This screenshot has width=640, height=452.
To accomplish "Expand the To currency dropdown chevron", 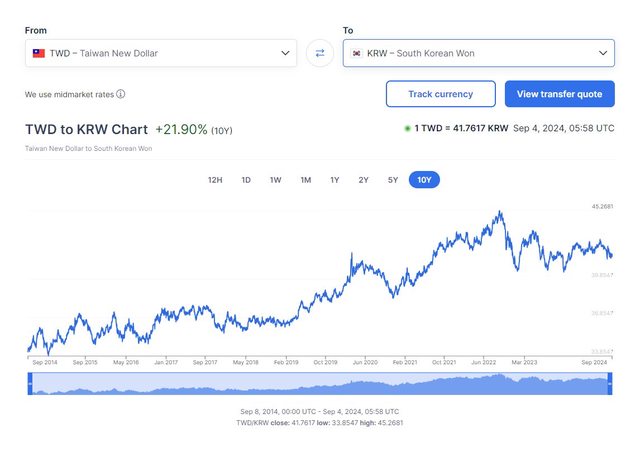I will 603,53.
